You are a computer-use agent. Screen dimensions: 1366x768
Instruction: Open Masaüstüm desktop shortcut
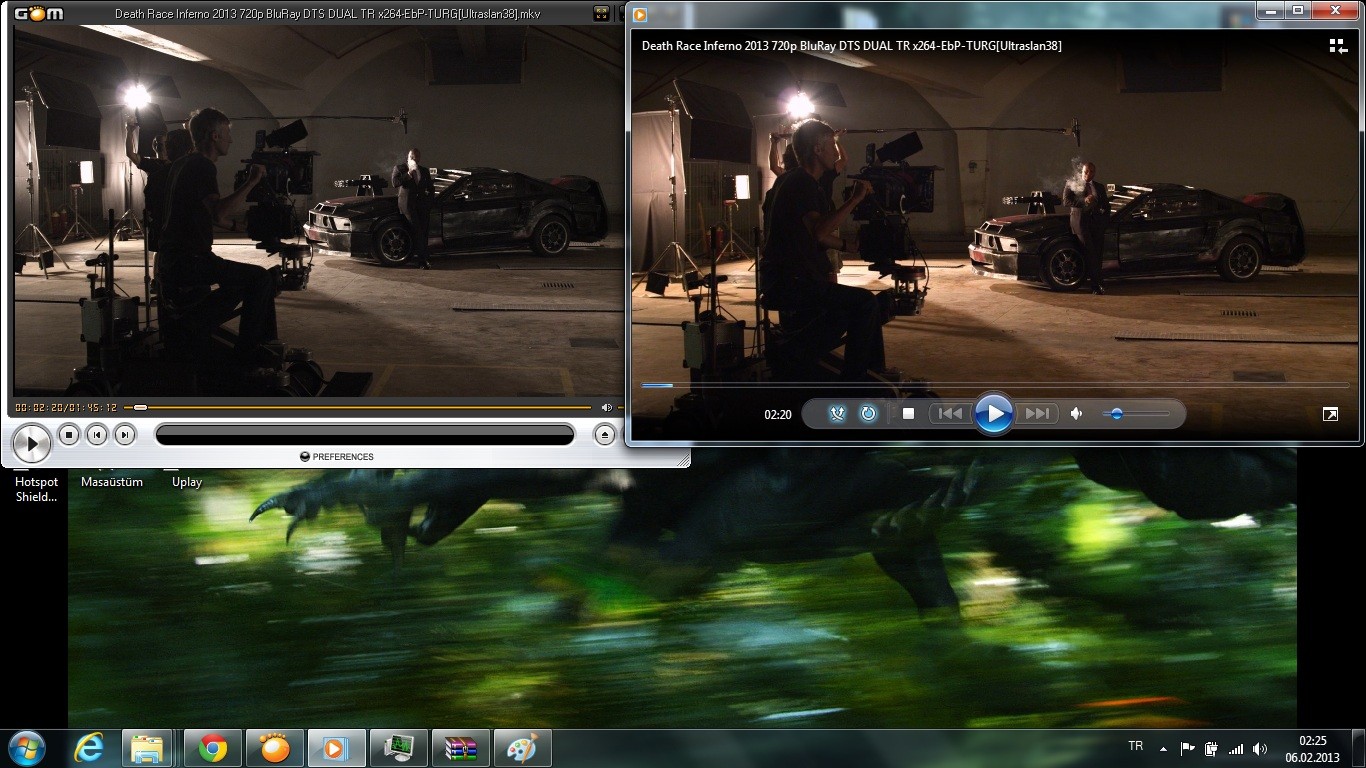[x=112, y=482]
